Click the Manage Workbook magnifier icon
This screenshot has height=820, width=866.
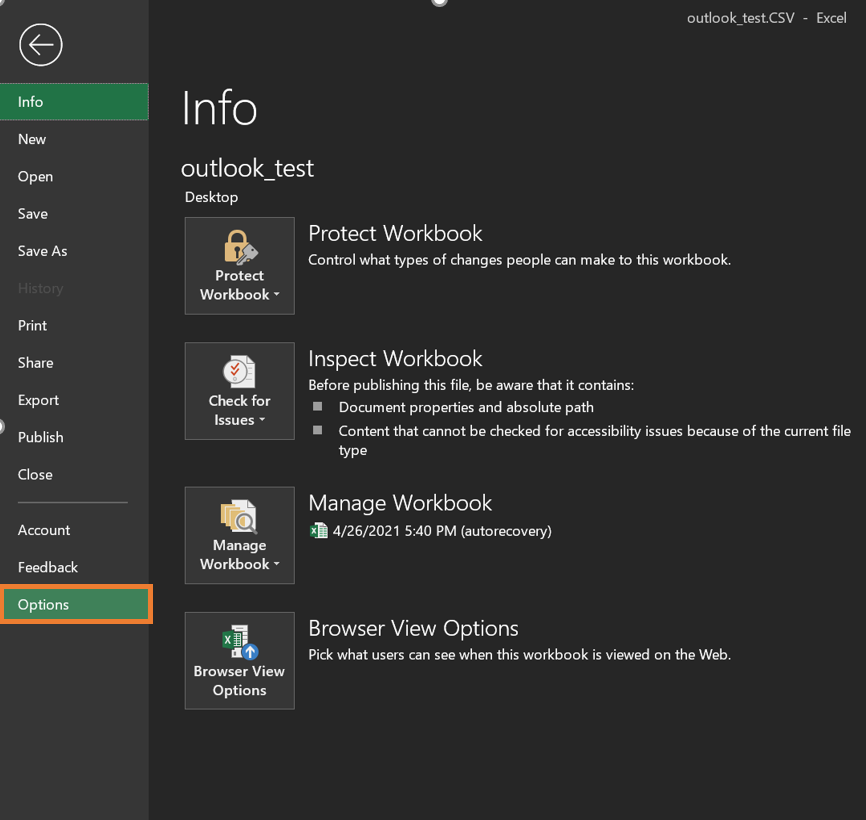tap(239, 516)
